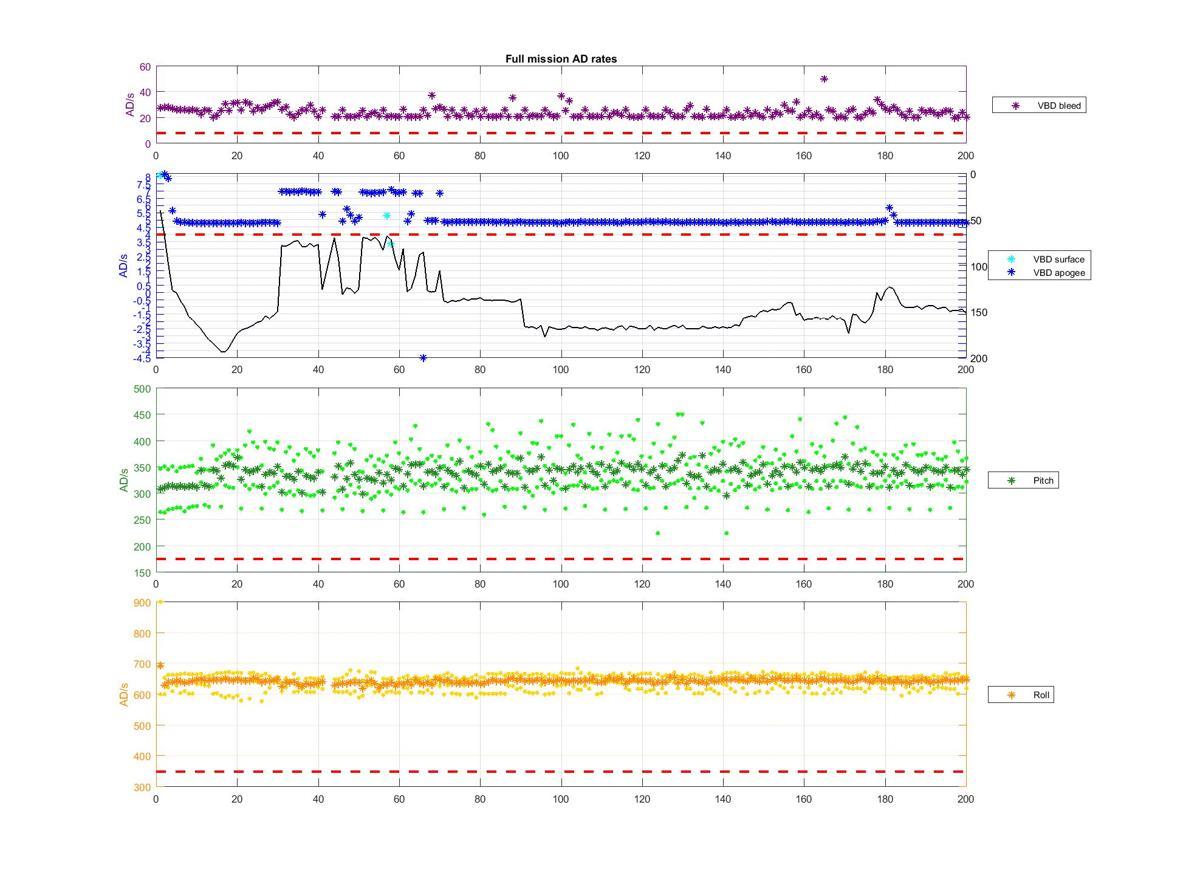Click the outlier VBD bleed point near 50

click(824, 79)
